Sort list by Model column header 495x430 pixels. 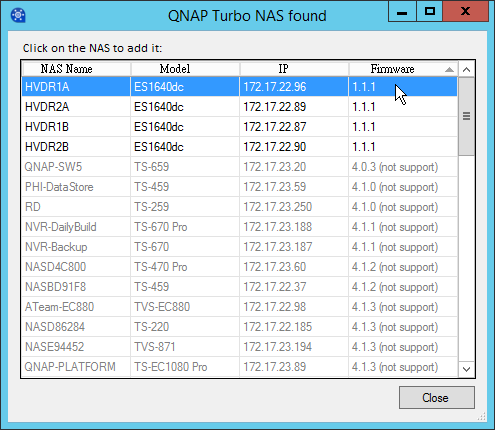[185, 69]
